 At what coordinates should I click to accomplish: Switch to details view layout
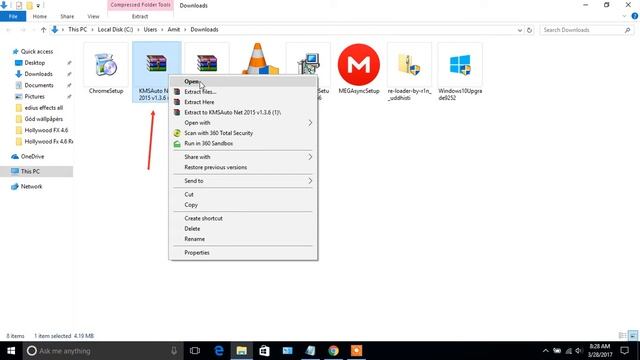pyautogui.click(x=622, y=336)
